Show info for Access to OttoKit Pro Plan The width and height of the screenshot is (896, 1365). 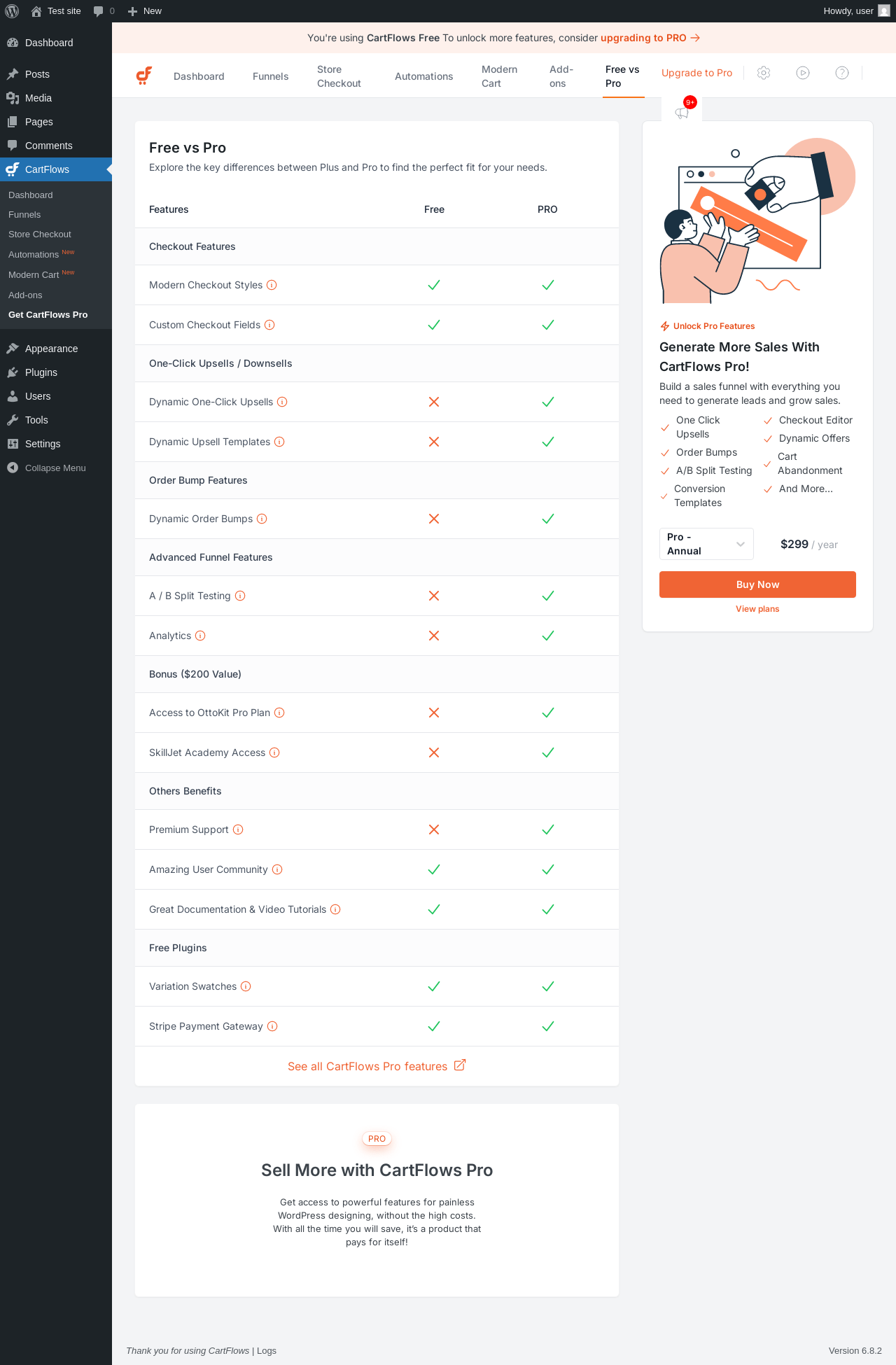point(279,713)
